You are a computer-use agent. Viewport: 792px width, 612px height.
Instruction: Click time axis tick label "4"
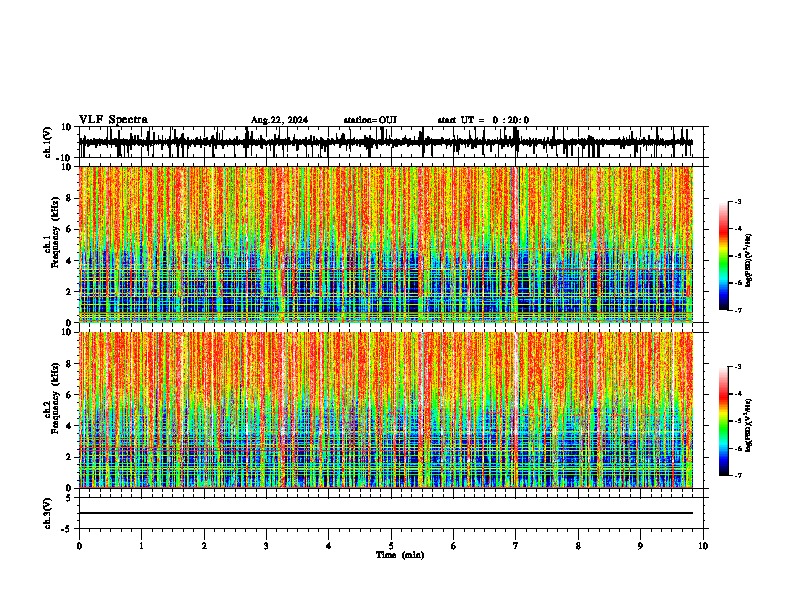[329, 546]
